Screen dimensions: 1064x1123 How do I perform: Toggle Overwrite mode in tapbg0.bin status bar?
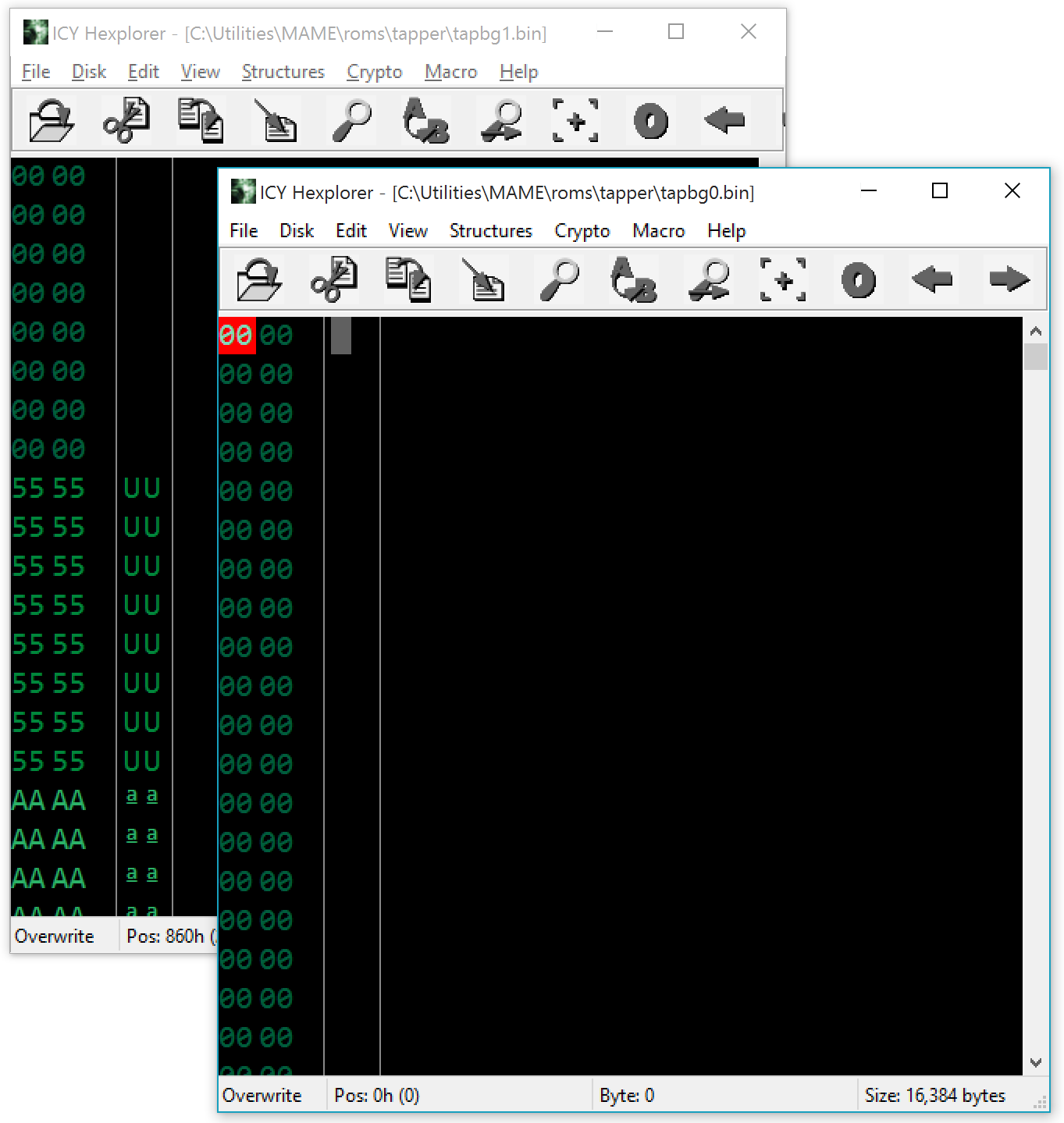[x=262, y=1095]
